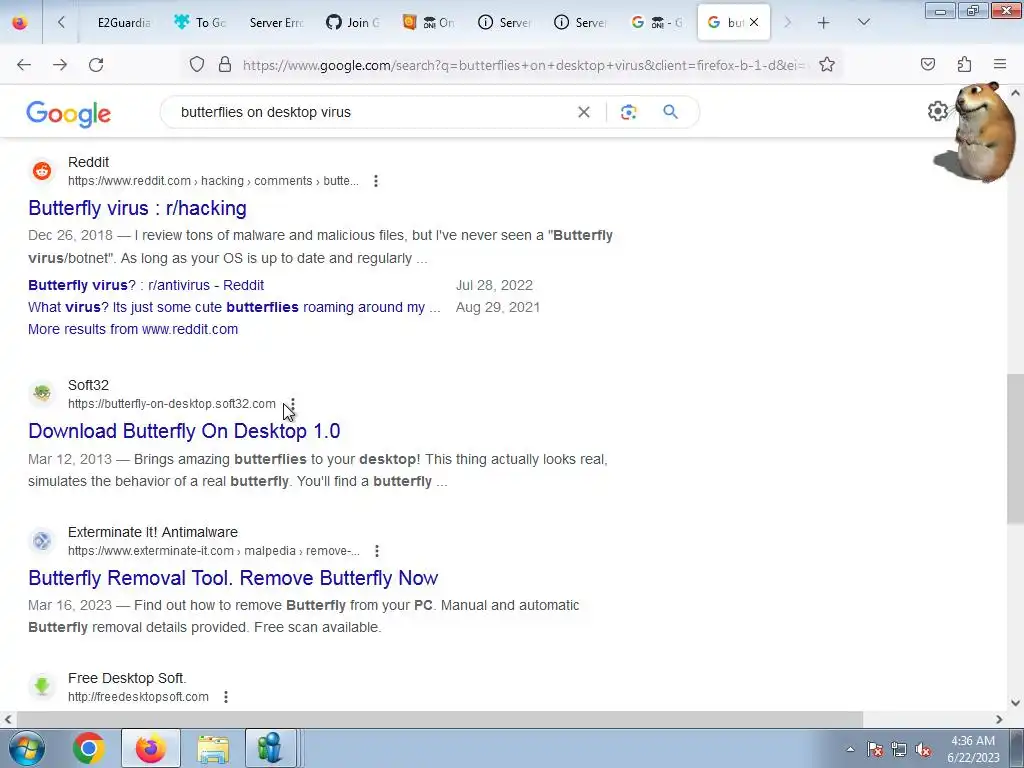Image resolution: width=1024 pixels, height=768 pixels.
Task: Open the Download Butterfly On Desktop 1.0 result
Action: point(184,431)
